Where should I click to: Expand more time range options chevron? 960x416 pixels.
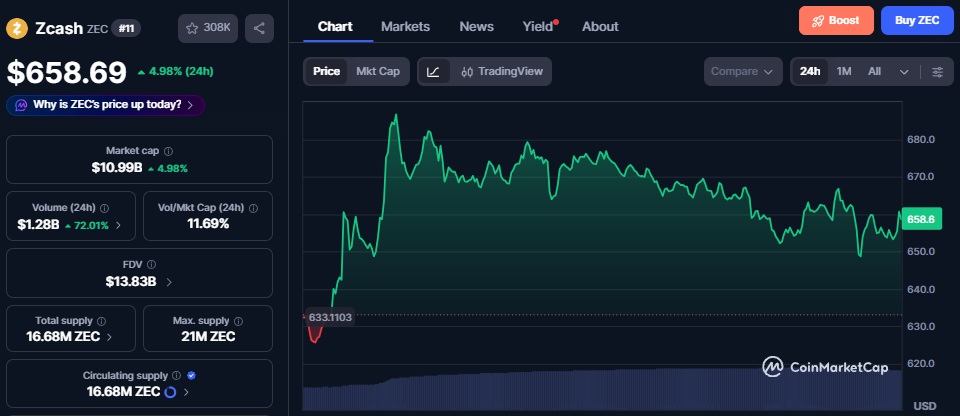(x=904, y=72)
